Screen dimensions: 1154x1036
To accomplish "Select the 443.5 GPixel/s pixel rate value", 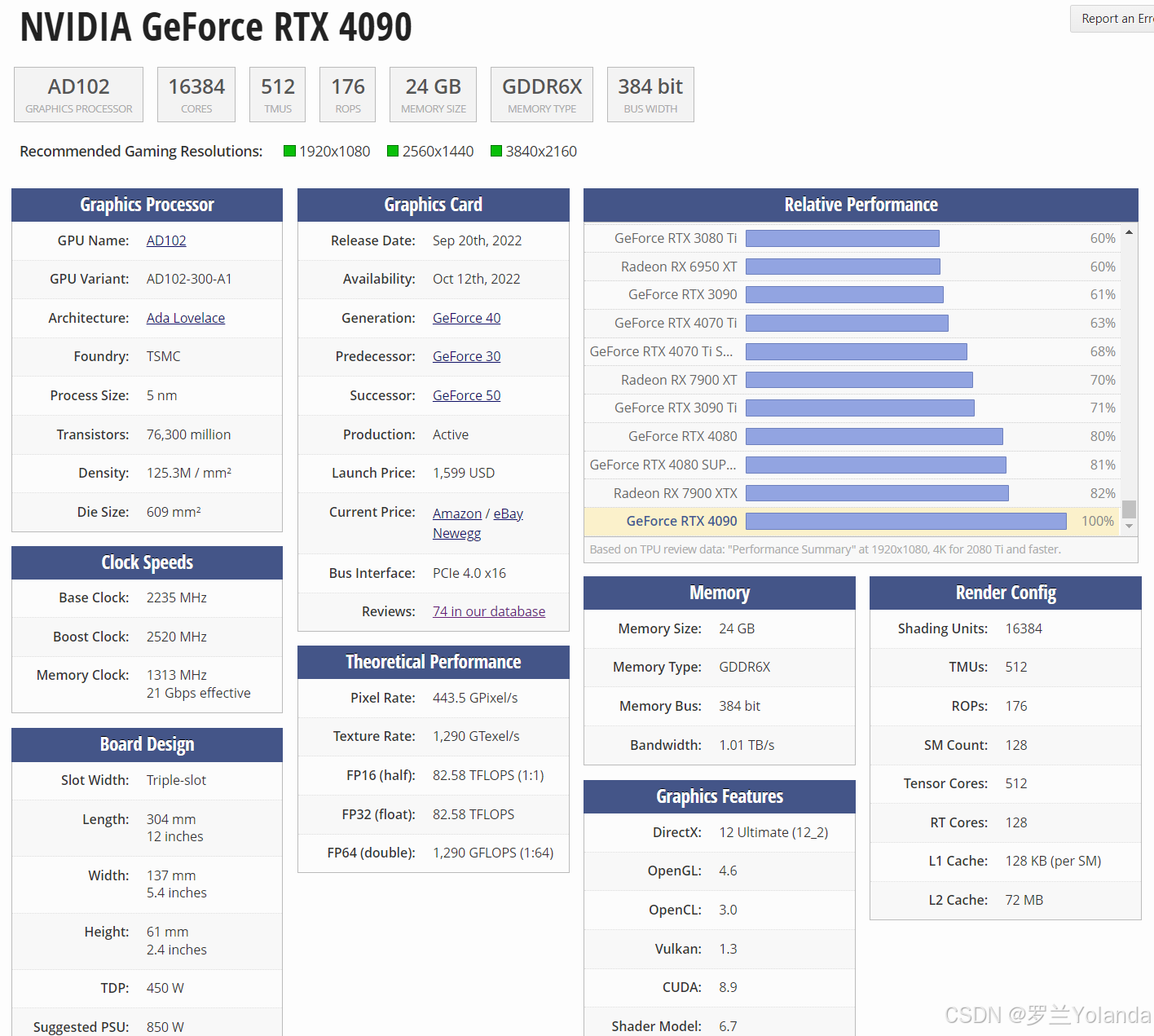I will [475, 698].
